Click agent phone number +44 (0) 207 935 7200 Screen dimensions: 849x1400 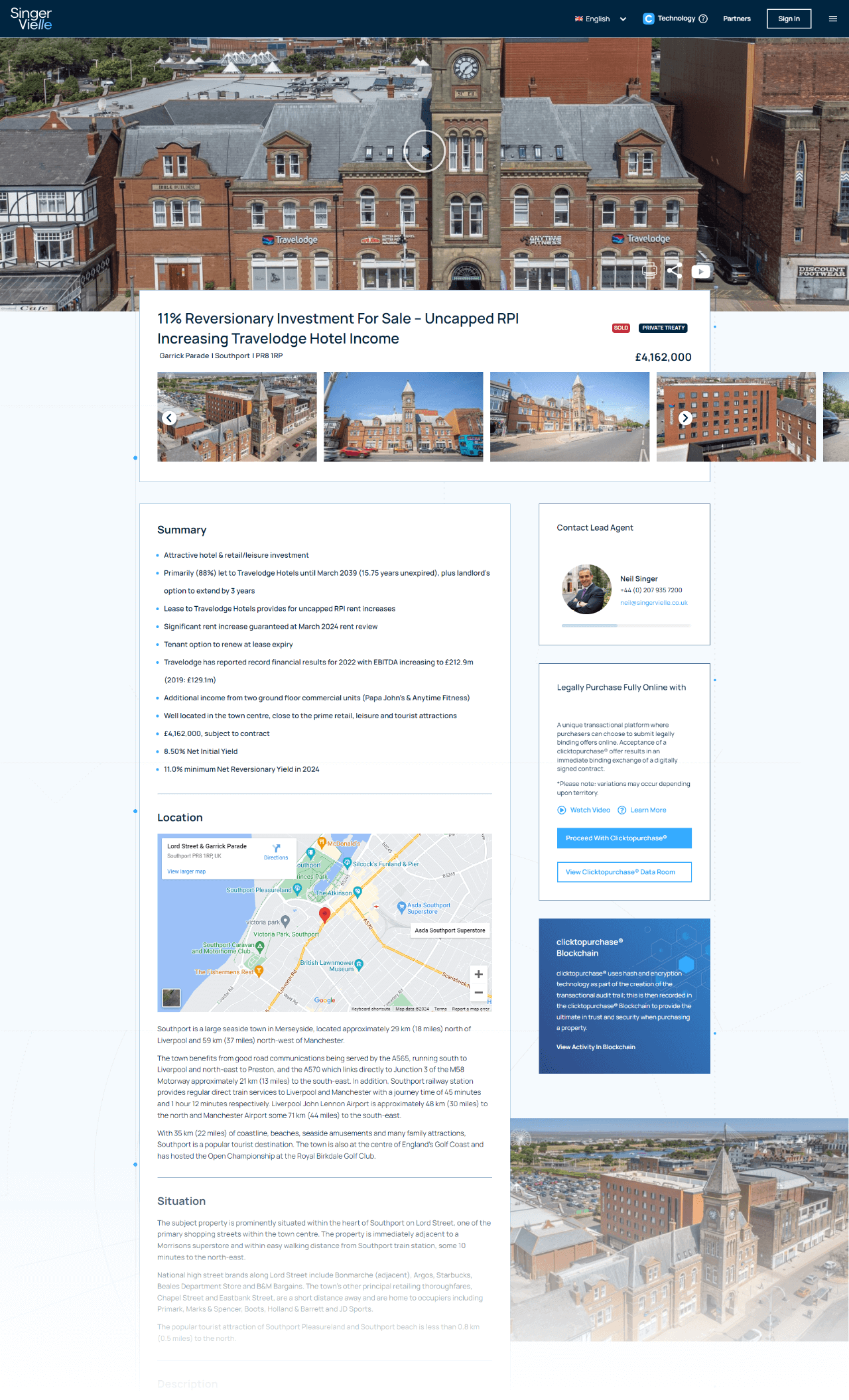651,590
